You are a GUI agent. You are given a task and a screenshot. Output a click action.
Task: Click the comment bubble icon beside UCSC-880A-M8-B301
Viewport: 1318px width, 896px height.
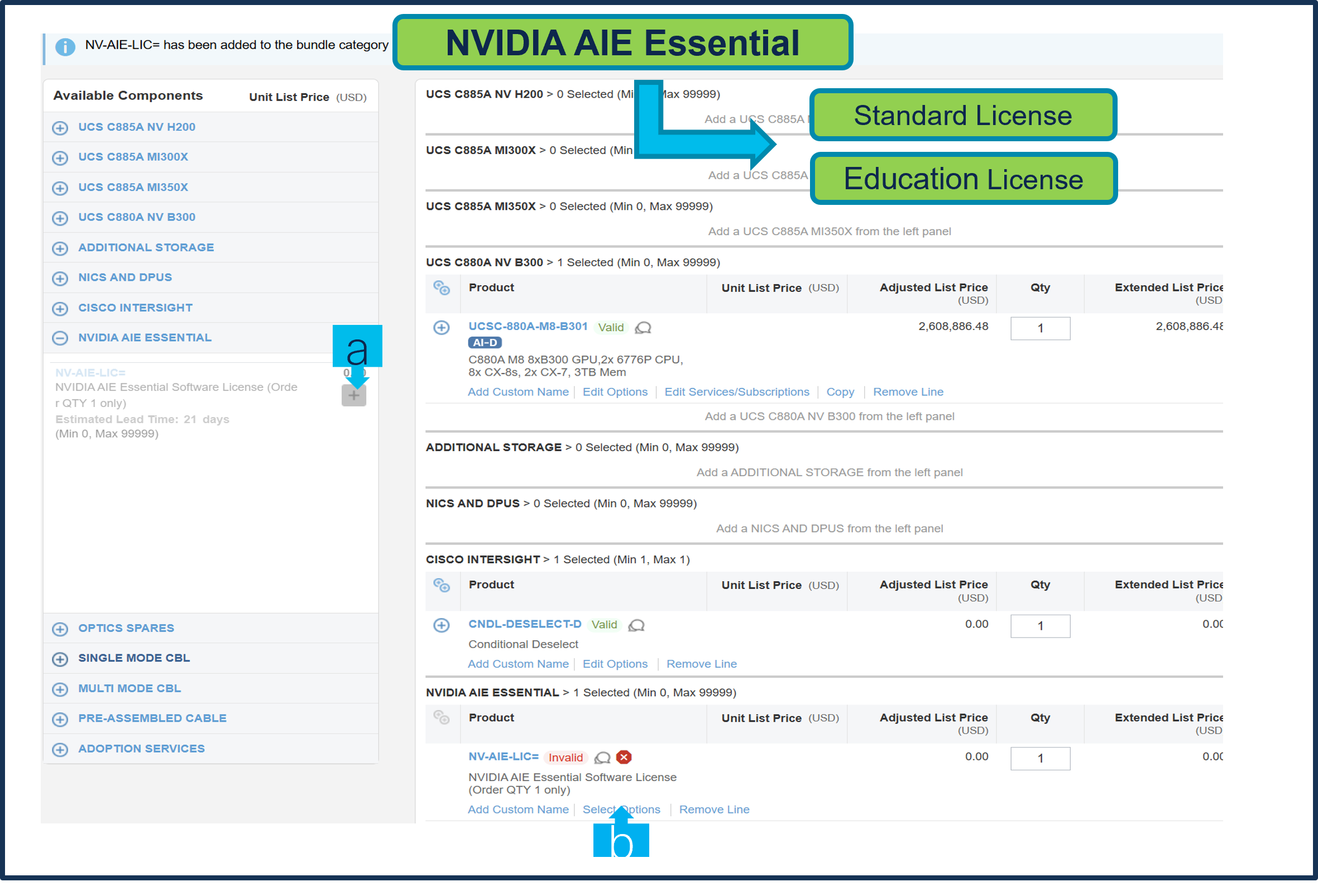click(x=643, y=328)
